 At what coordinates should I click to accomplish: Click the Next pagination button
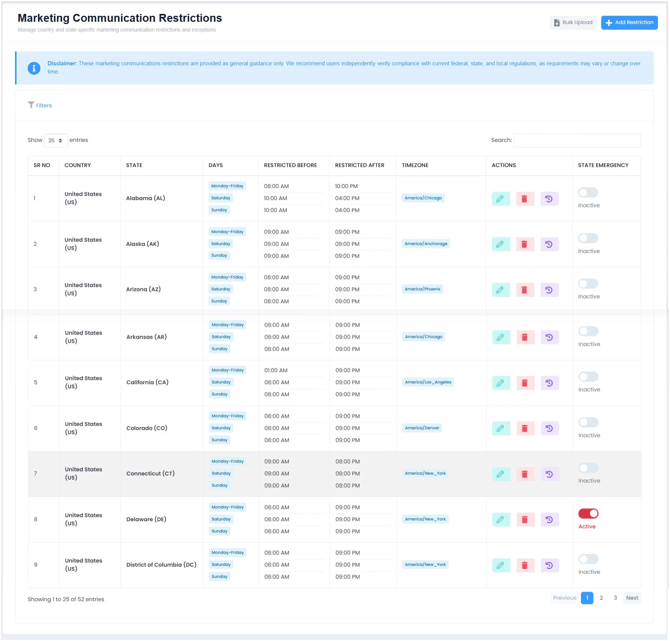pyautogui.click(x=632, y=598)
